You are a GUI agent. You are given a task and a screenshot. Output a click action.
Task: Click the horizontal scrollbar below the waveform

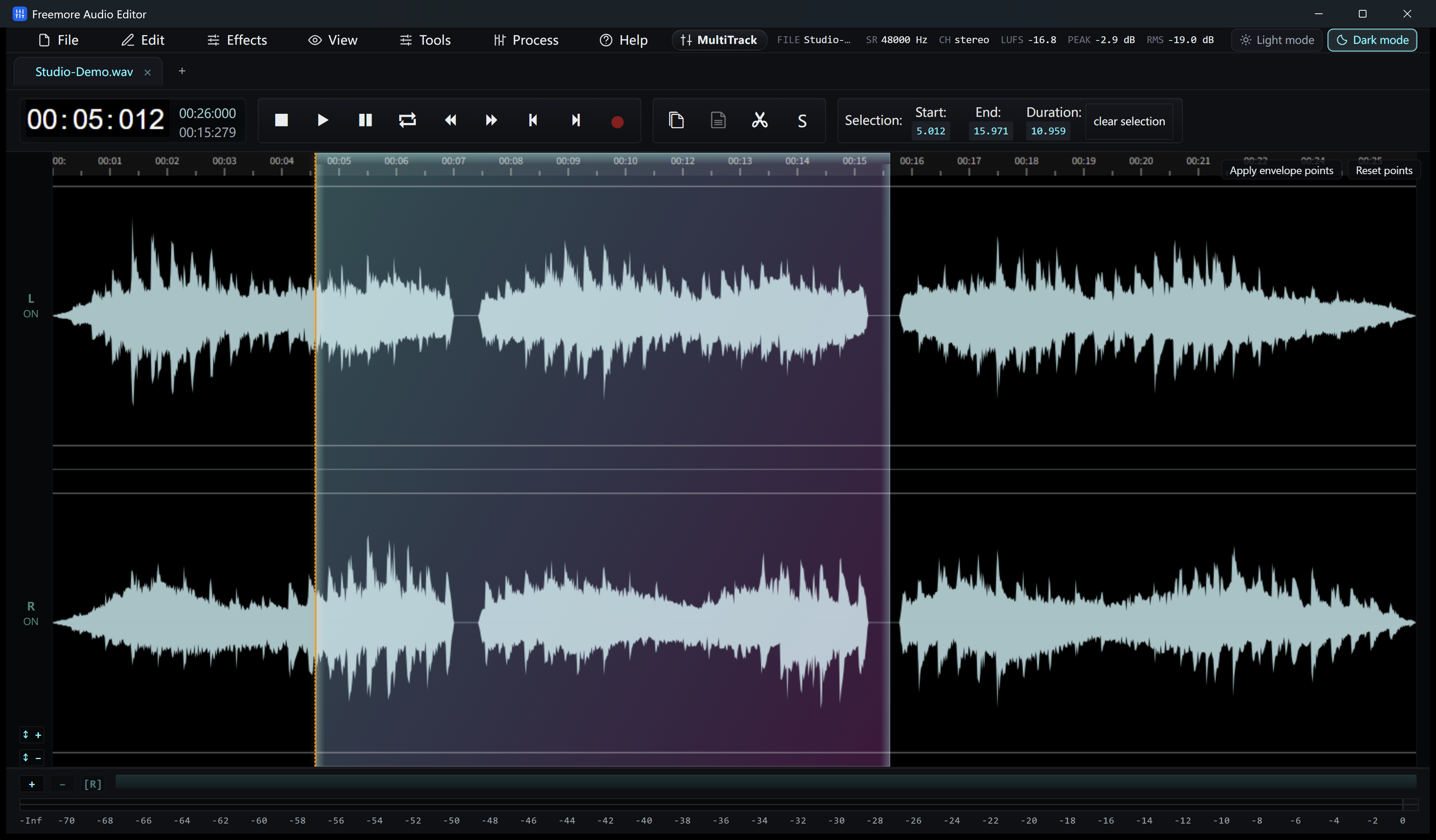pos(766,781)
